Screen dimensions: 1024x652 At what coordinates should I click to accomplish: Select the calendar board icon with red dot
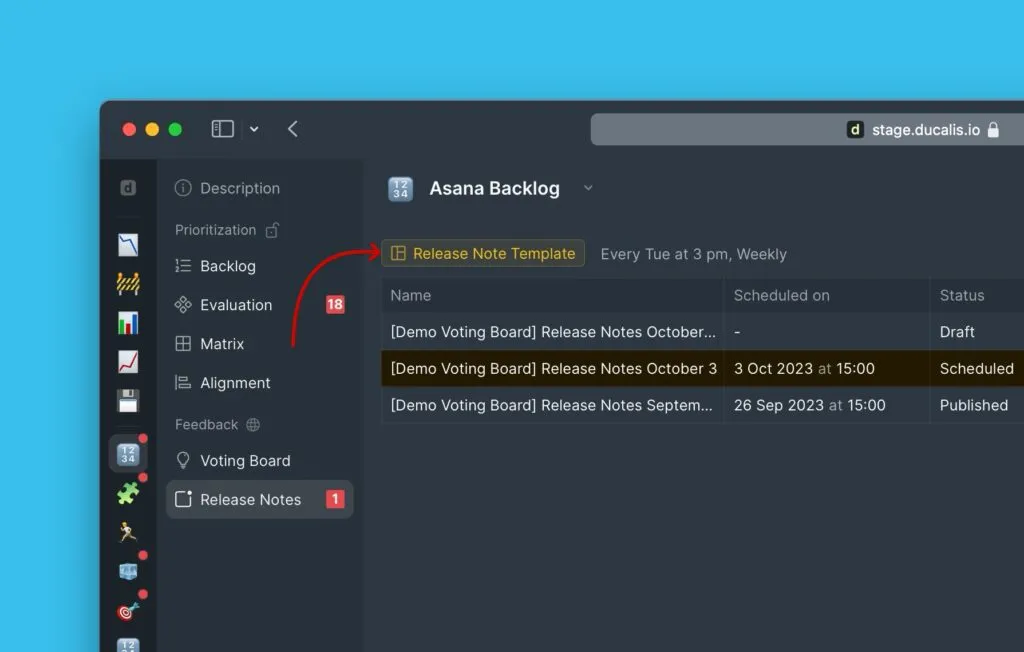point(128,452)
